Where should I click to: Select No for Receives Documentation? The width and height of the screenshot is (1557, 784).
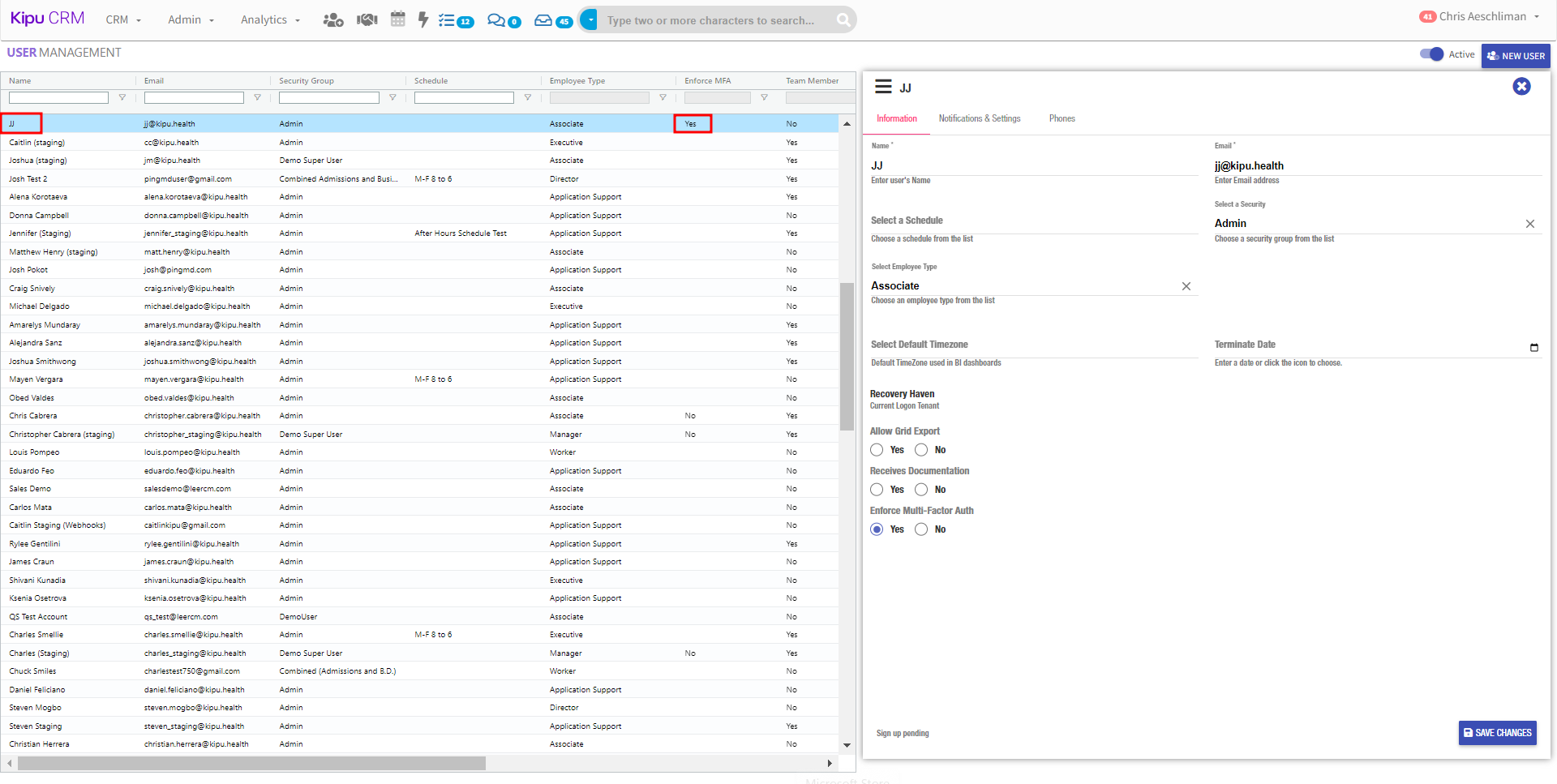pos(921,490)
